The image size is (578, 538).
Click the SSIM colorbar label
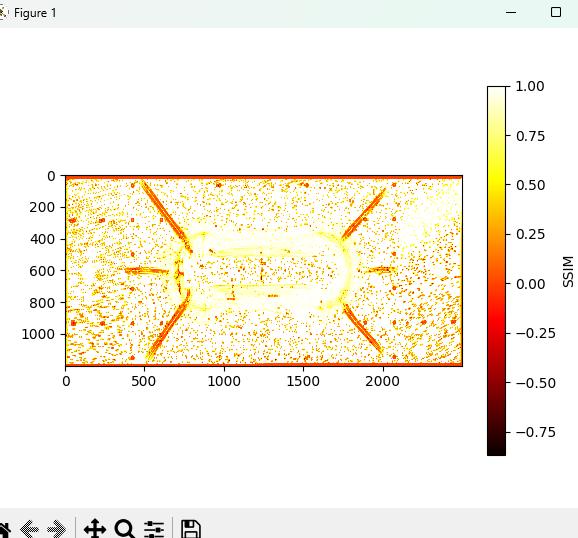[568, 271]
